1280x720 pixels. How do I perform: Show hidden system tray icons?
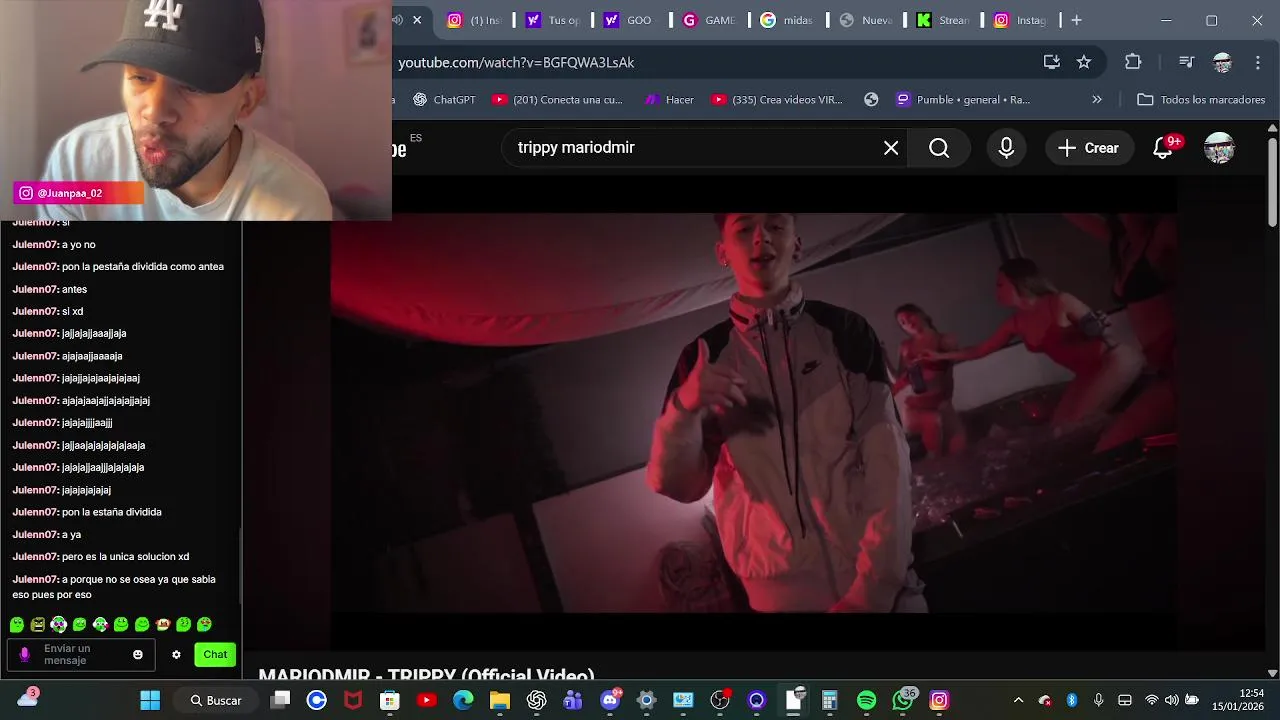pos(1018,700)
